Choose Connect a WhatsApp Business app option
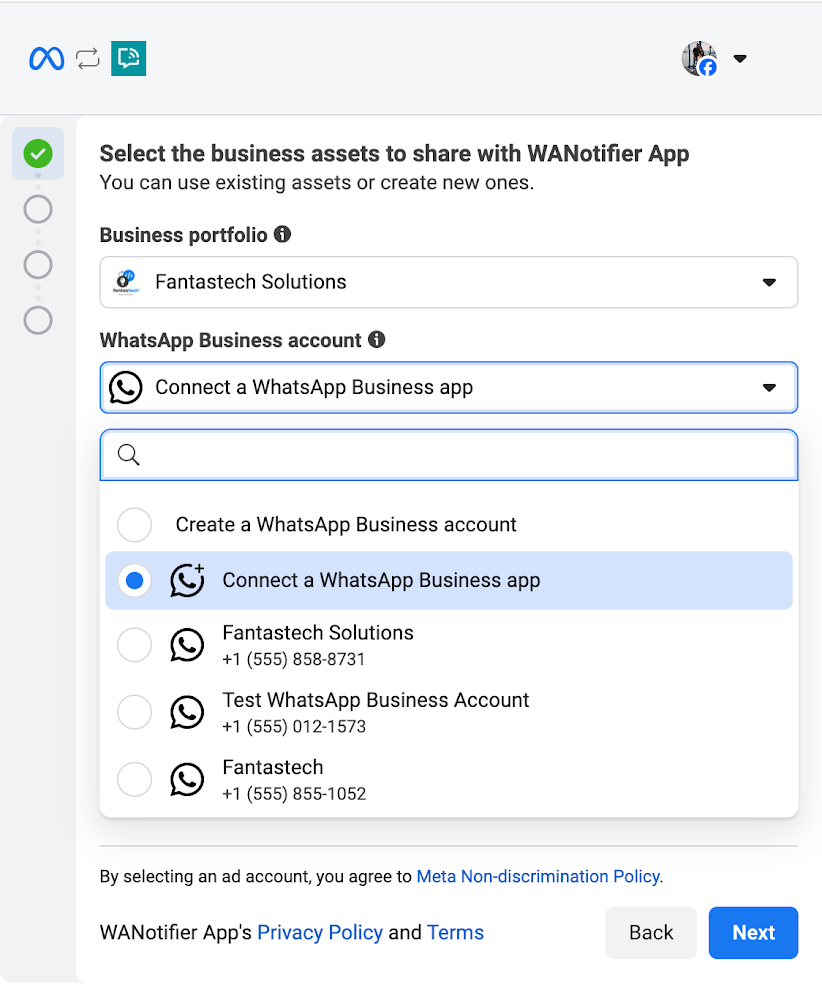The image size is (822, 987). pos(380,580)
